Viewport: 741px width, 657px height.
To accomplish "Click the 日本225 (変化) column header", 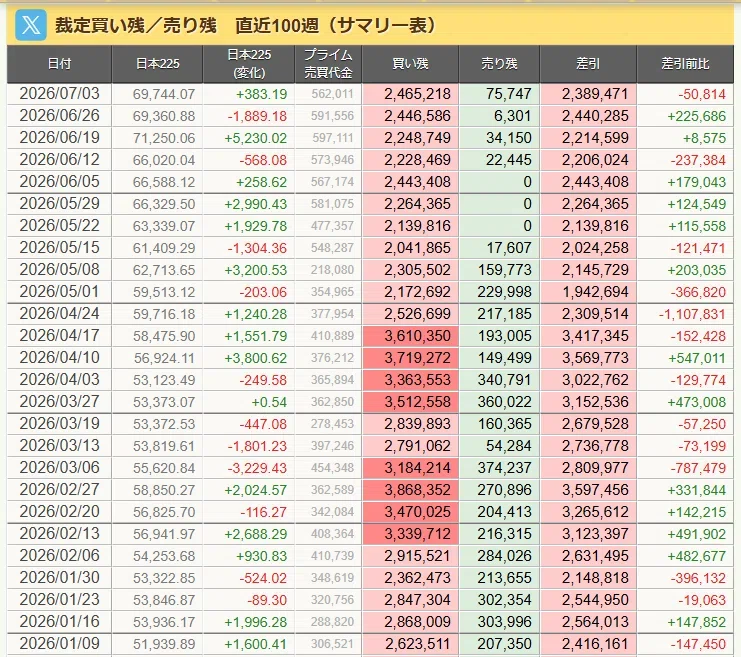I will [x=249, y=64].
